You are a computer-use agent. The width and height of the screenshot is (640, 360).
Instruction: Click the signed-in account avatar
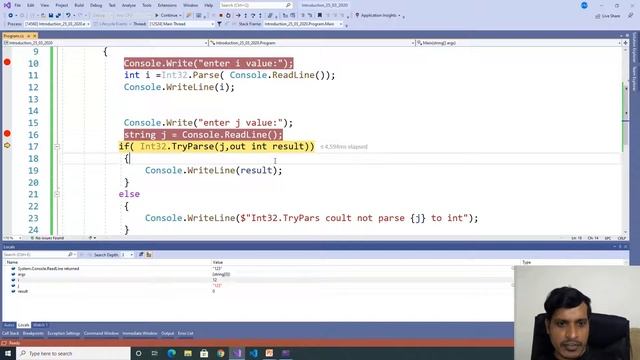click(584, 5)
